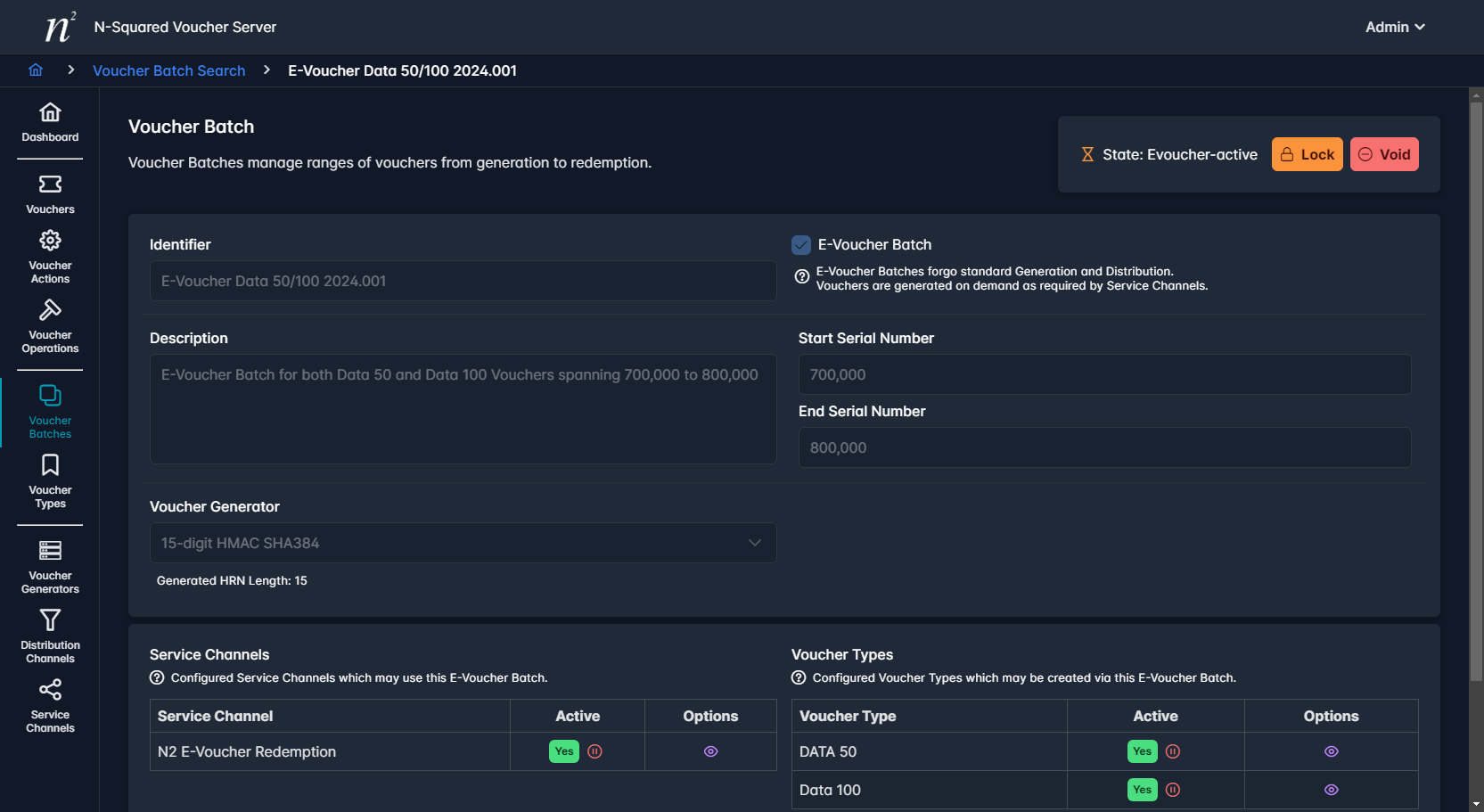Go to the Vouchers section
The height and width of the screenshot is (812, 1484).
pos(50,194)
